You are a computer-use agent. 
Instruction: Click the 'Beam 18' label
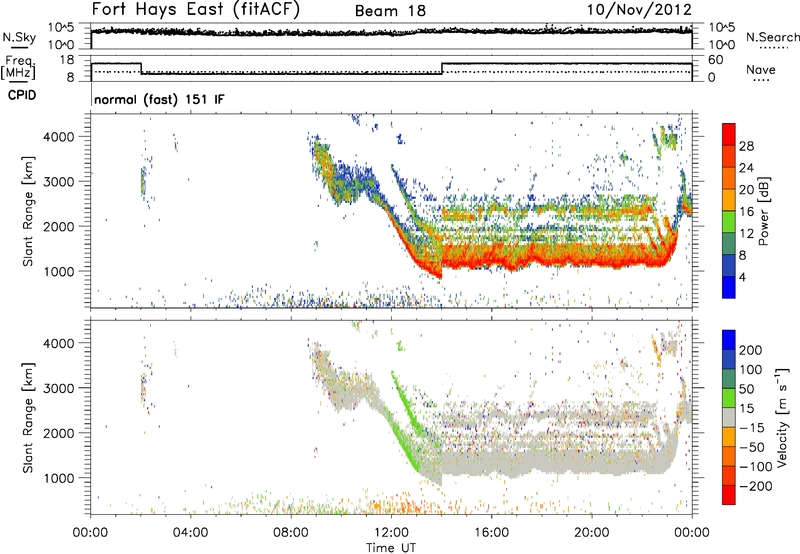point(390,11)
